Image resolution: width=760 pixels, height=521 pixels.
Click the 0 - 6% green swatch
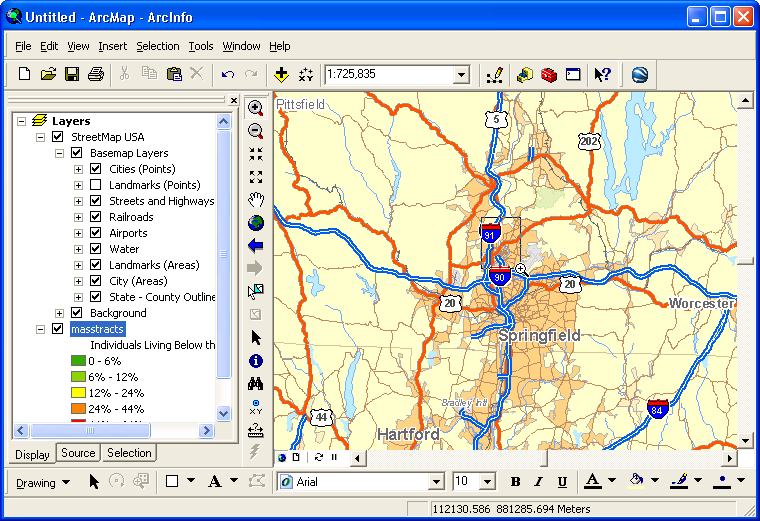click(77, 361)
